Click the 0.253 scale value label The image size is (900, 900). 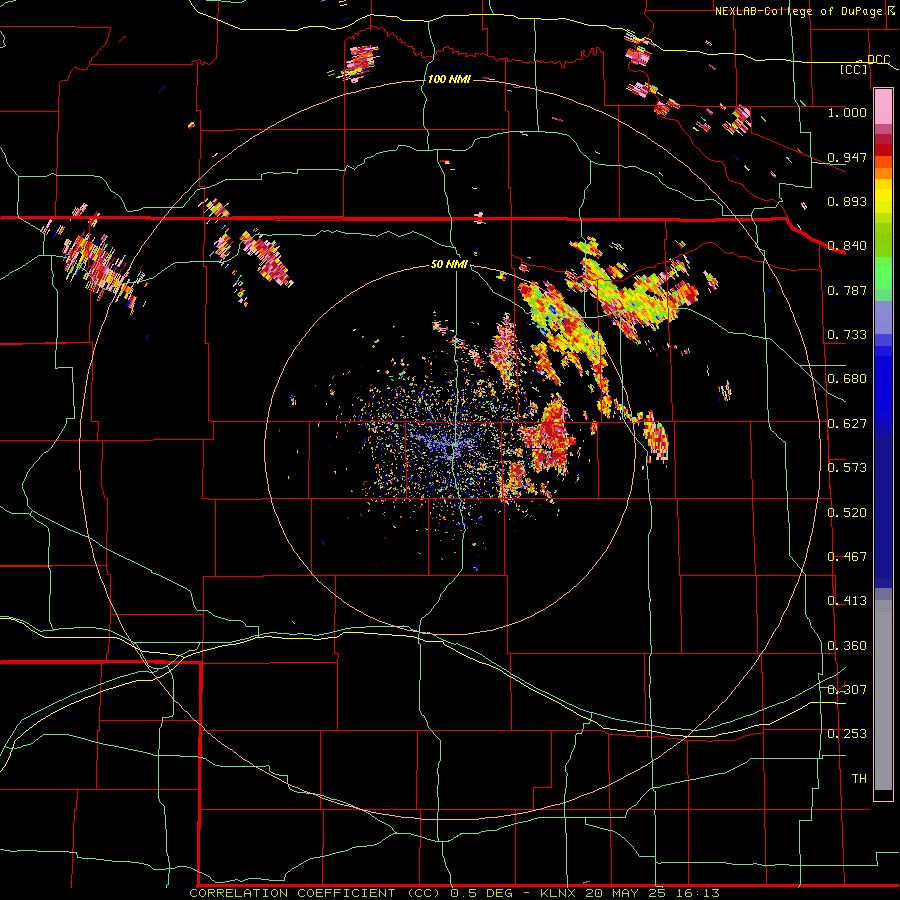(847, 734)
